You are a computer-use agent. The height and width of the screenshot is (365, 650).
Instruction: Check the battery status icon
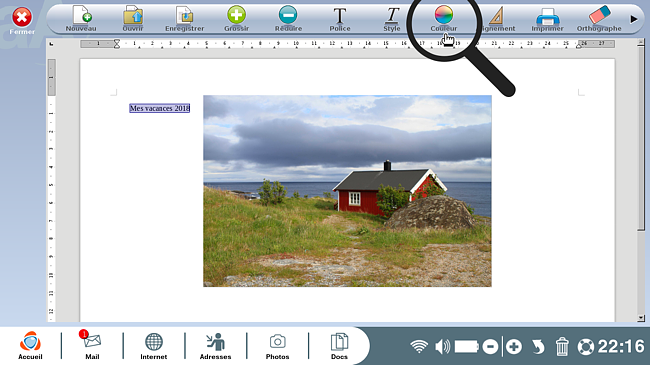(x=467, y=346)
